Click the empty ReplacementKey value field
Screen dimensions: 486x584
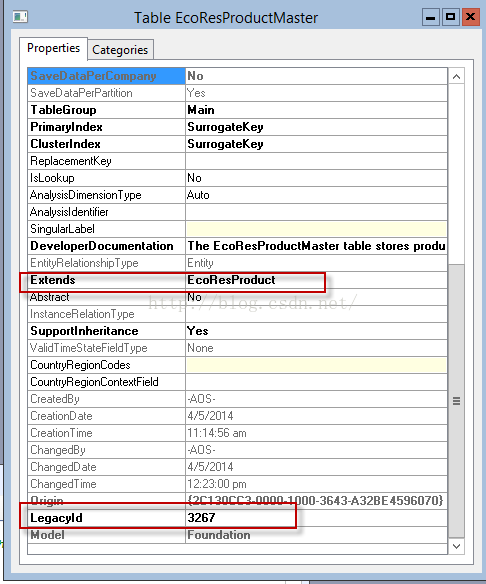pyautogui.click(x=316, y=161)
